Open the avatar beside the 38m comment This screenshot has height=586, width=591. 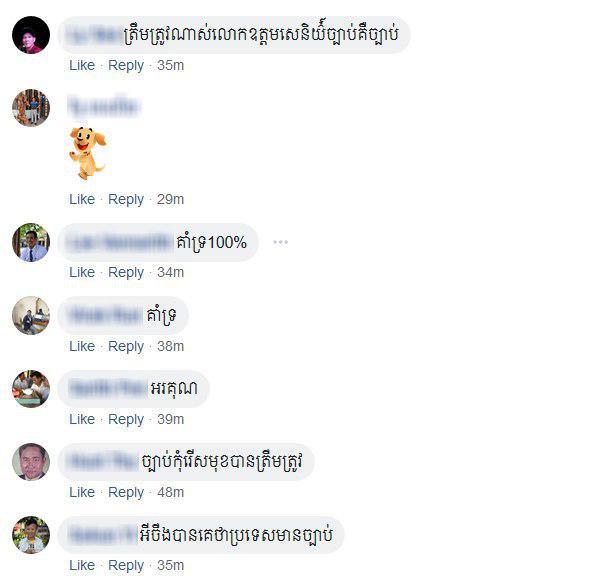31,315
